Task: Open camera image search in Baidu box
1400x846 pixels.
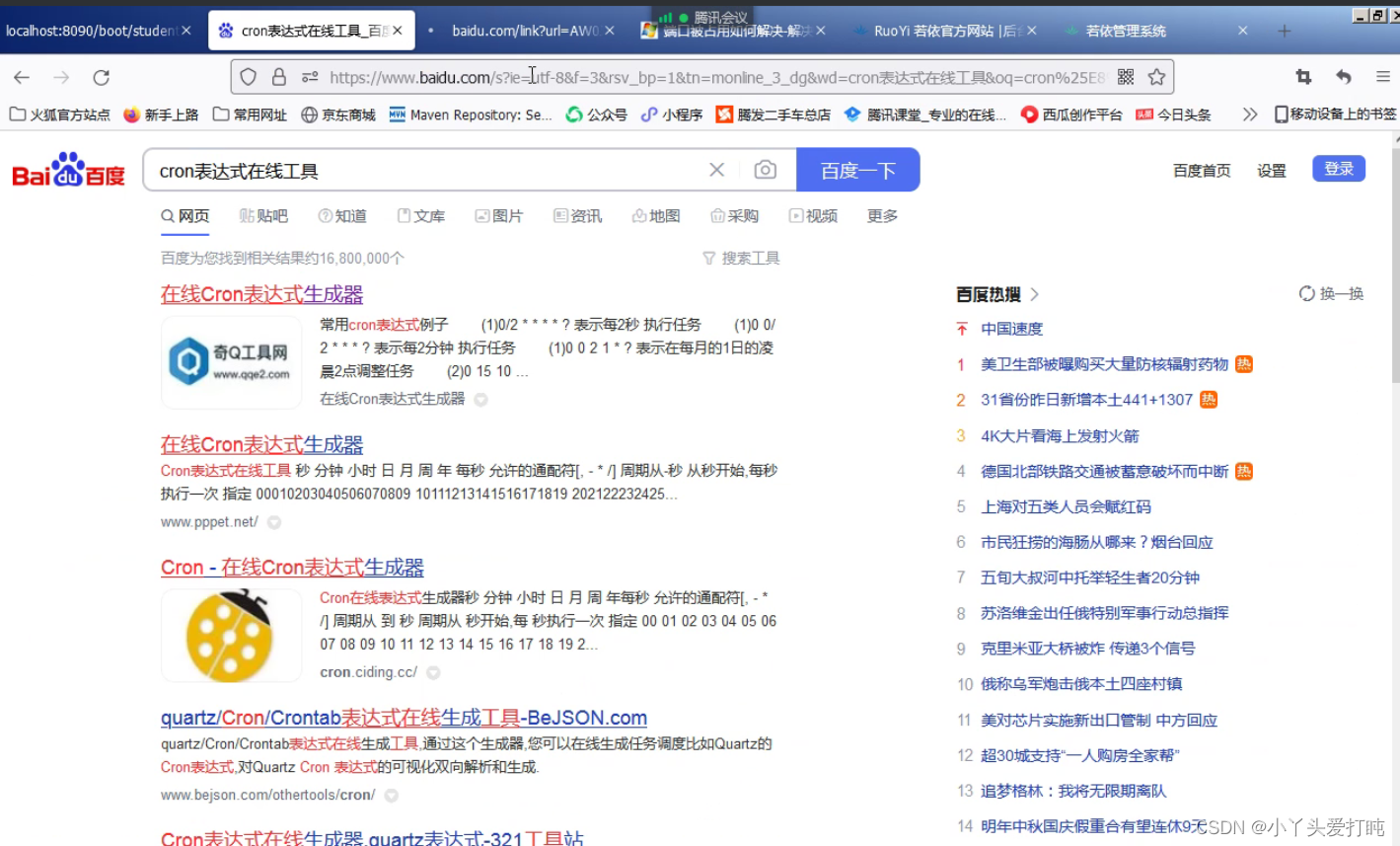Action: (765, 170)
